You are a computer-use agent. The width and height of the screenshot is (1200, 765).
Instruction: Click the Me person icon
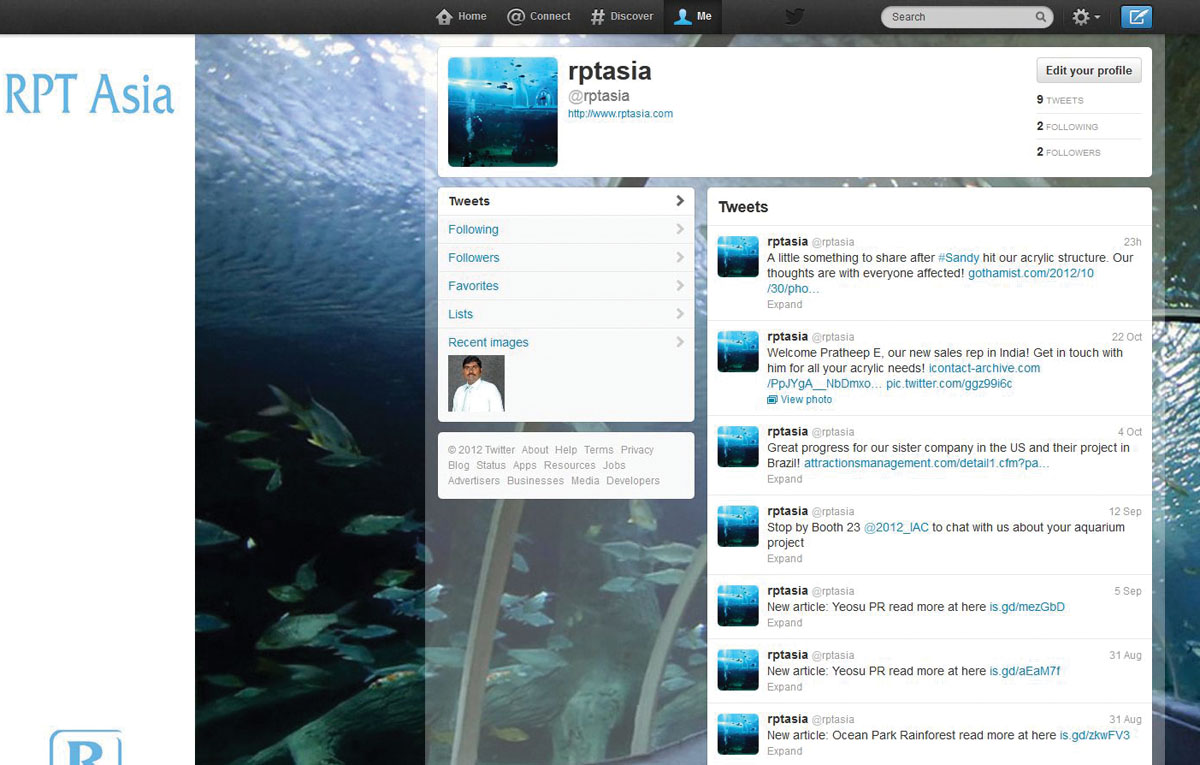(683, 16)
